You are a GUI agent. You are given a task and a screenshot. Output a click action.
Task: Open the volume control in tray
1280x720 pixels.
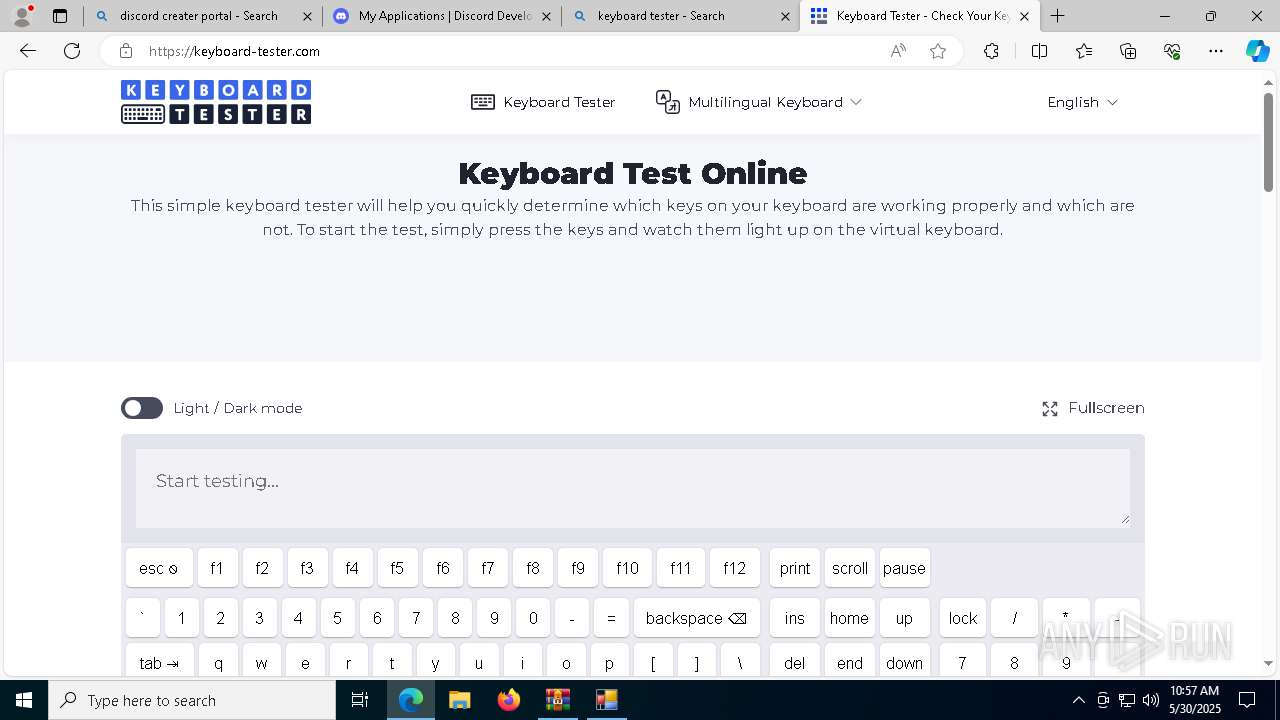1150,700
